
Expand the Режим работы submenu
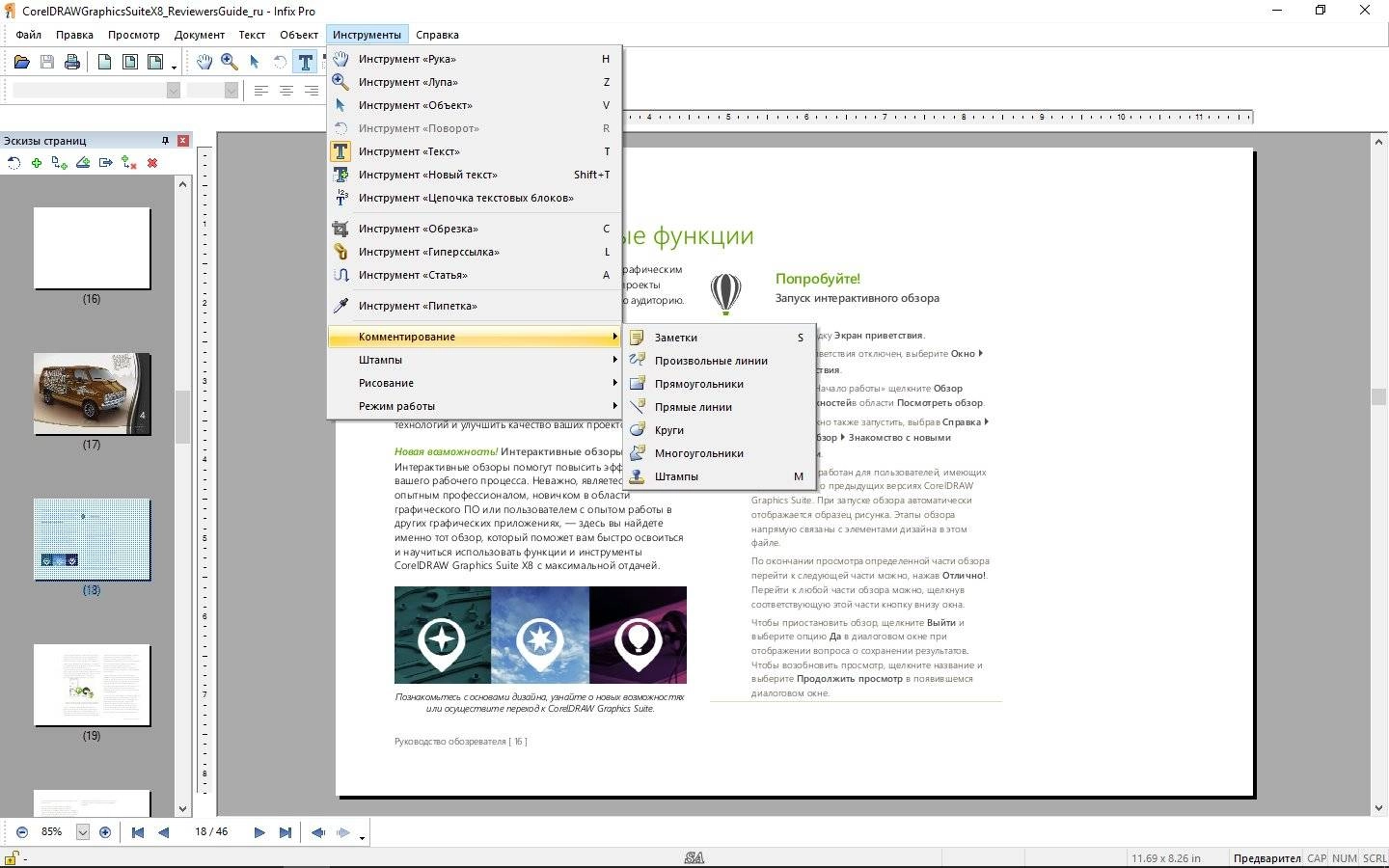coord(475,406)
